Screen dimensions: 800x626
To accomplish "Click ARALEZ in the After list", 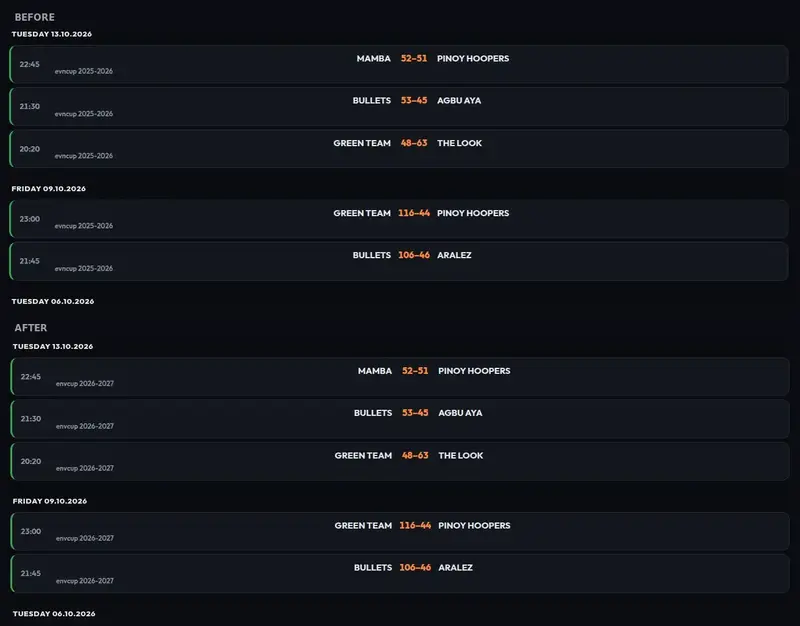I will click(x=455, y=567).
